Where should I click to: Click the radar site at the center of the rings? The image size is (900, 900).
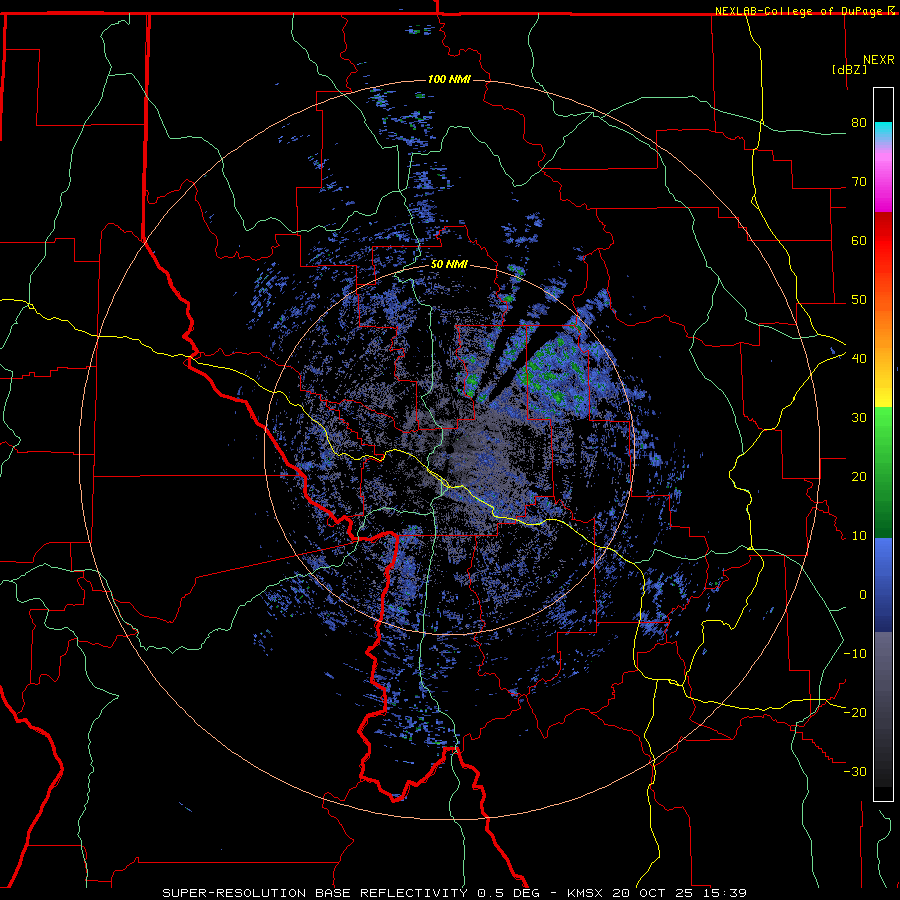tap(449, 448)
